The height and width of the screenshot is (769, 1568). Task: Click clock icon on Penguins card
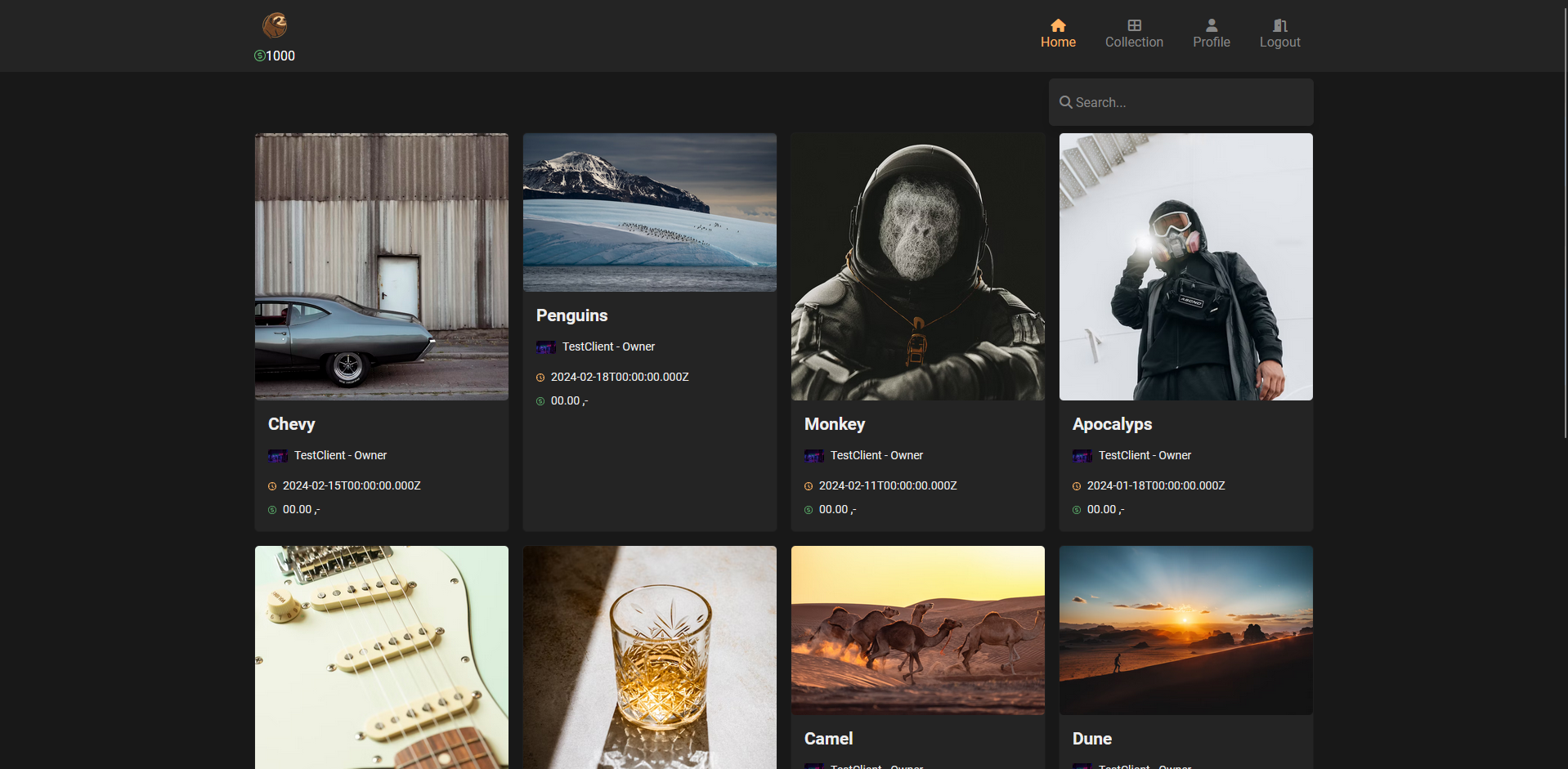pyautogui.click(x=540, y=378)
